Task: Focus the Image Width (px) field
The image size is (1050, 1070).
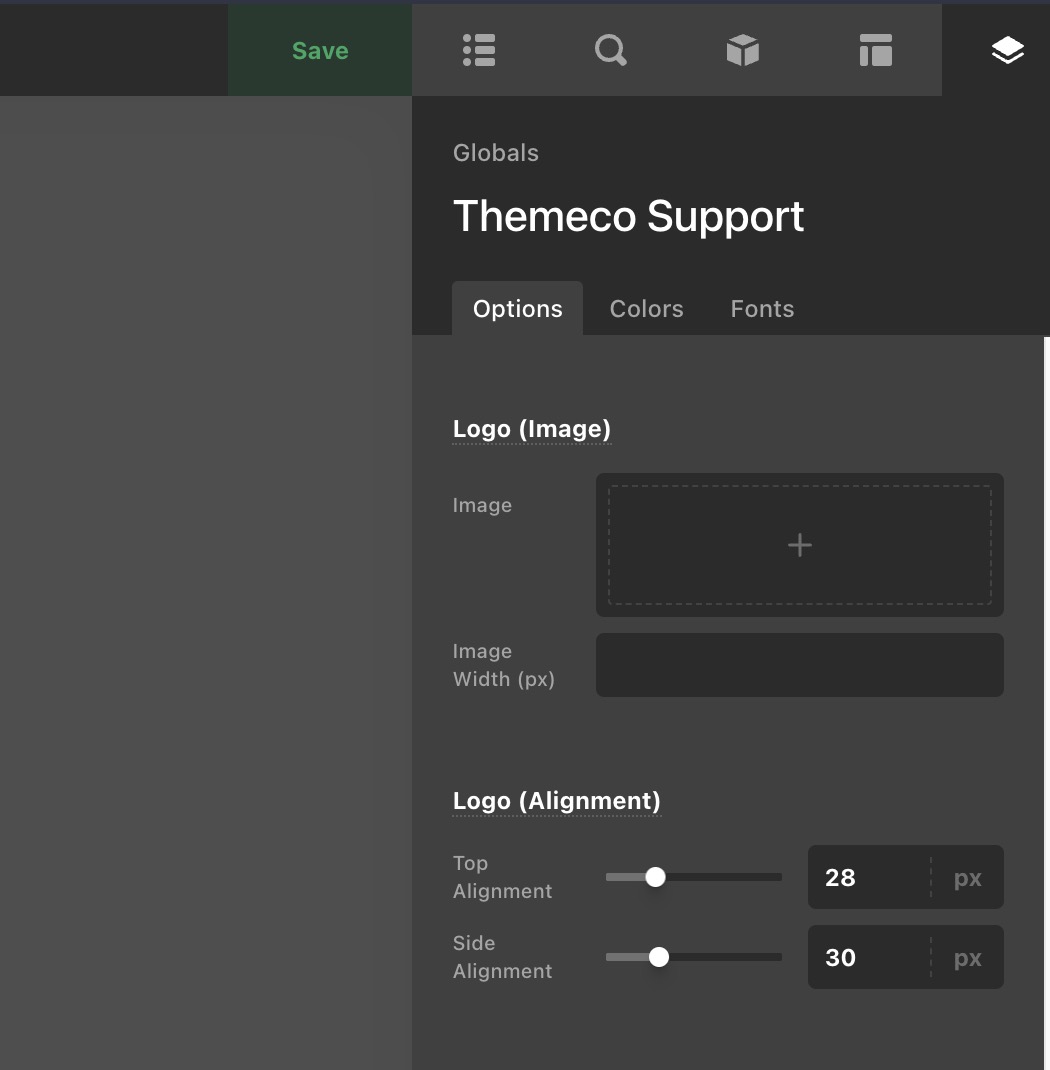Action: (799, 665)
